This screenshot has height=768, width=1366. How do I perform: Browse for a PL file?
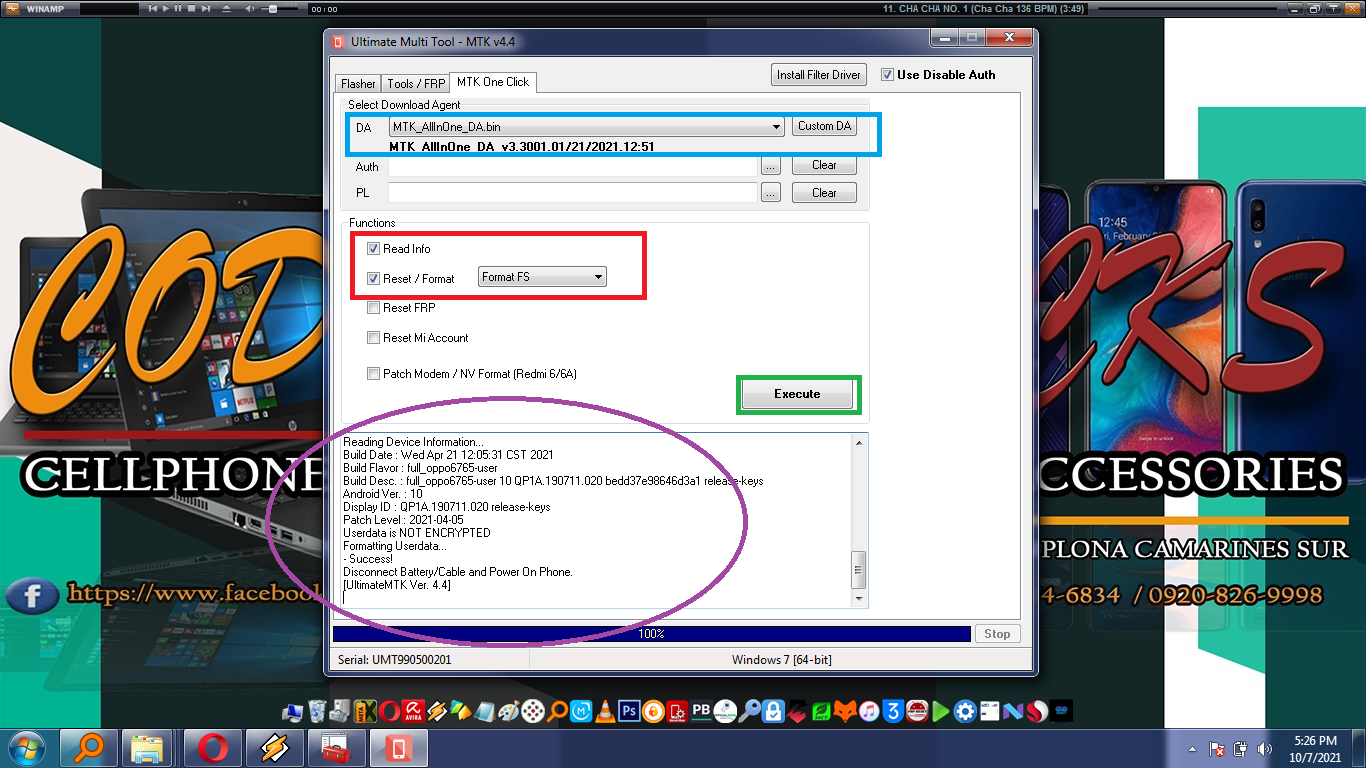point(769,193)
